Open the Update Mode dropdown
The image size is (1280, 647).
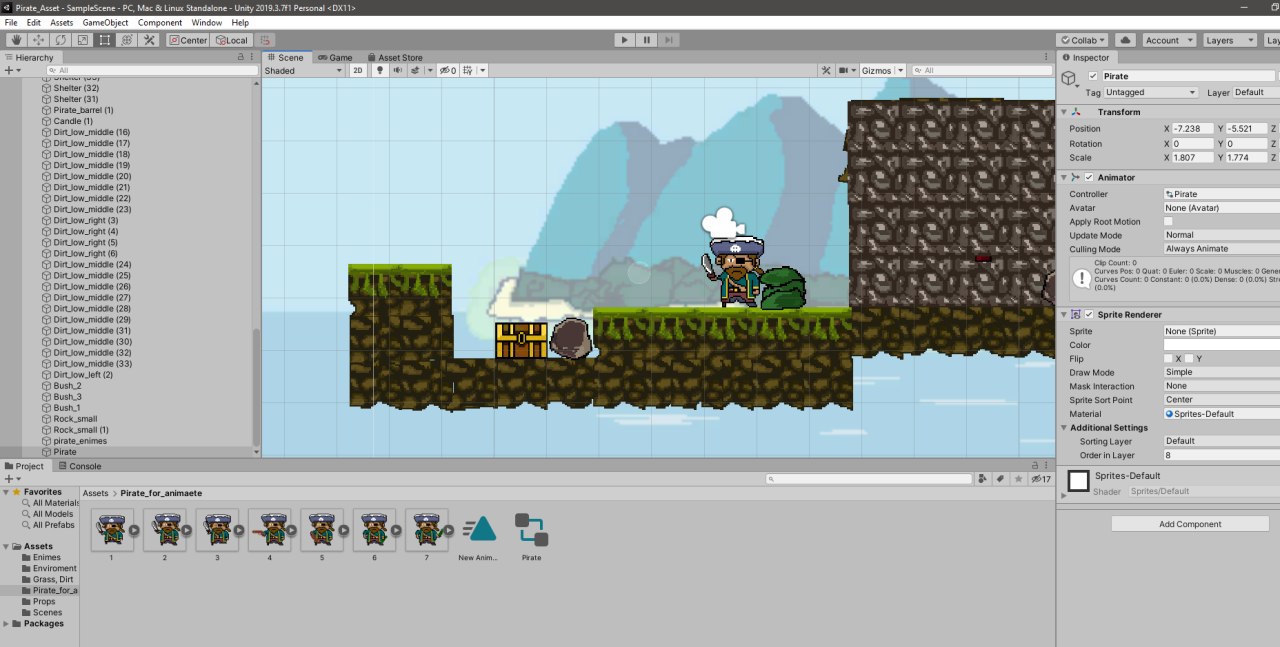1221,235
